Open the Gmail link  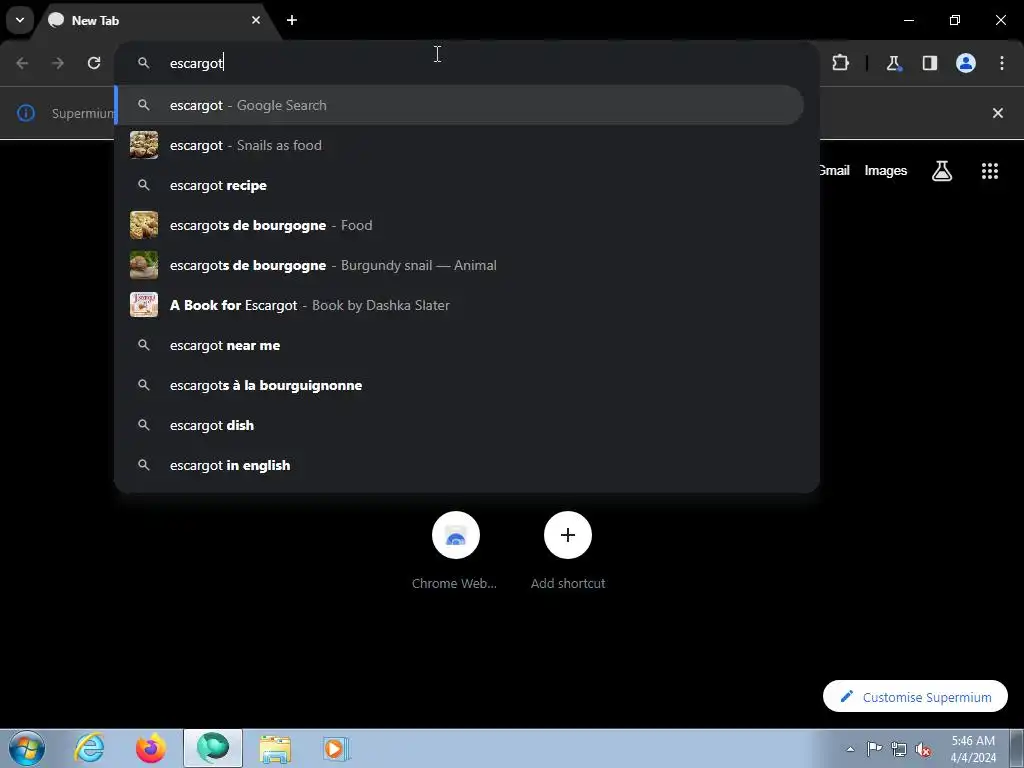click(x=835, y=170)
